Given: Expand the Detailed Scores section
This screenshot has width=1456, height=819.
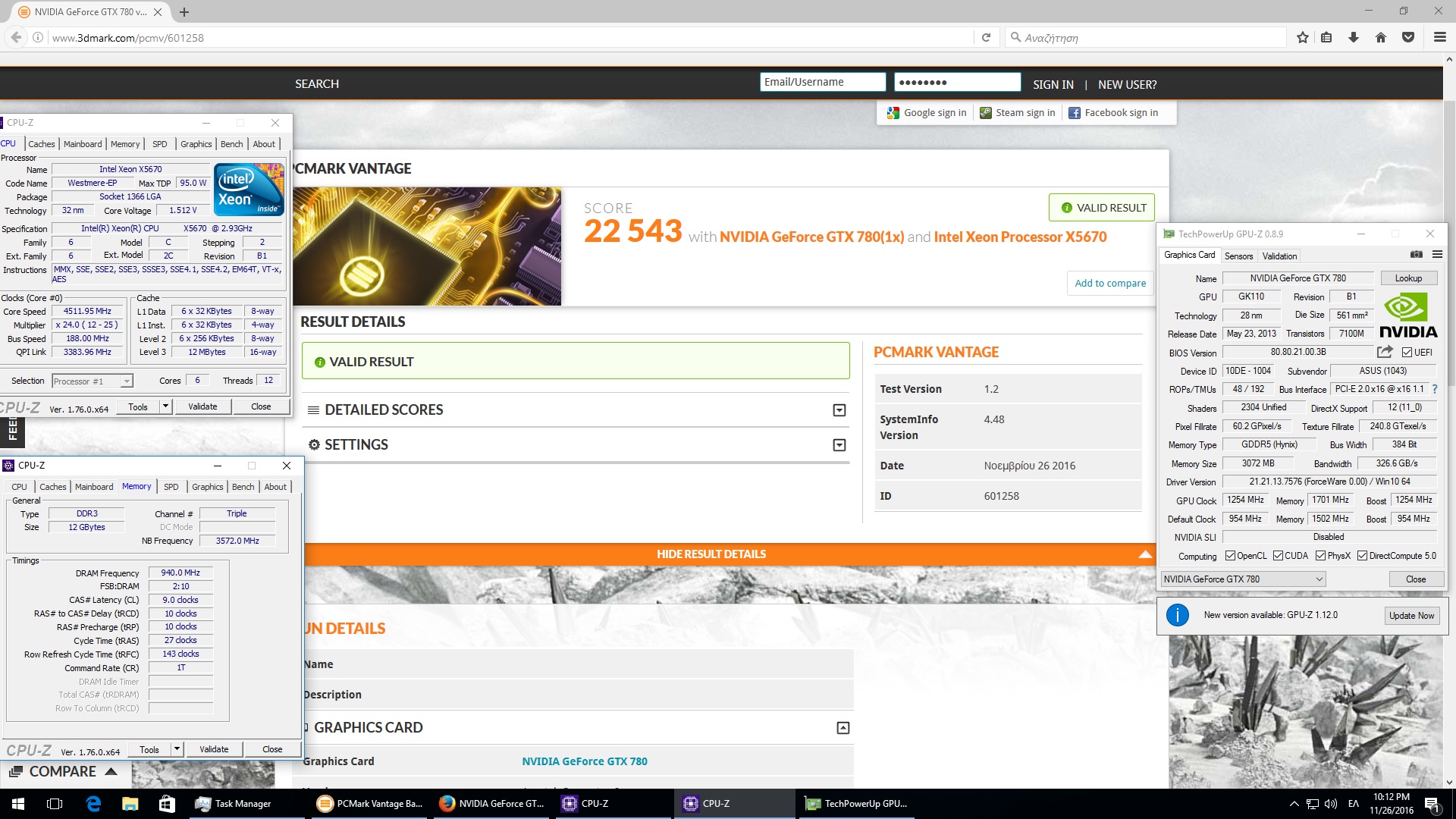Looking at the screenshot, I should [839, 410].
